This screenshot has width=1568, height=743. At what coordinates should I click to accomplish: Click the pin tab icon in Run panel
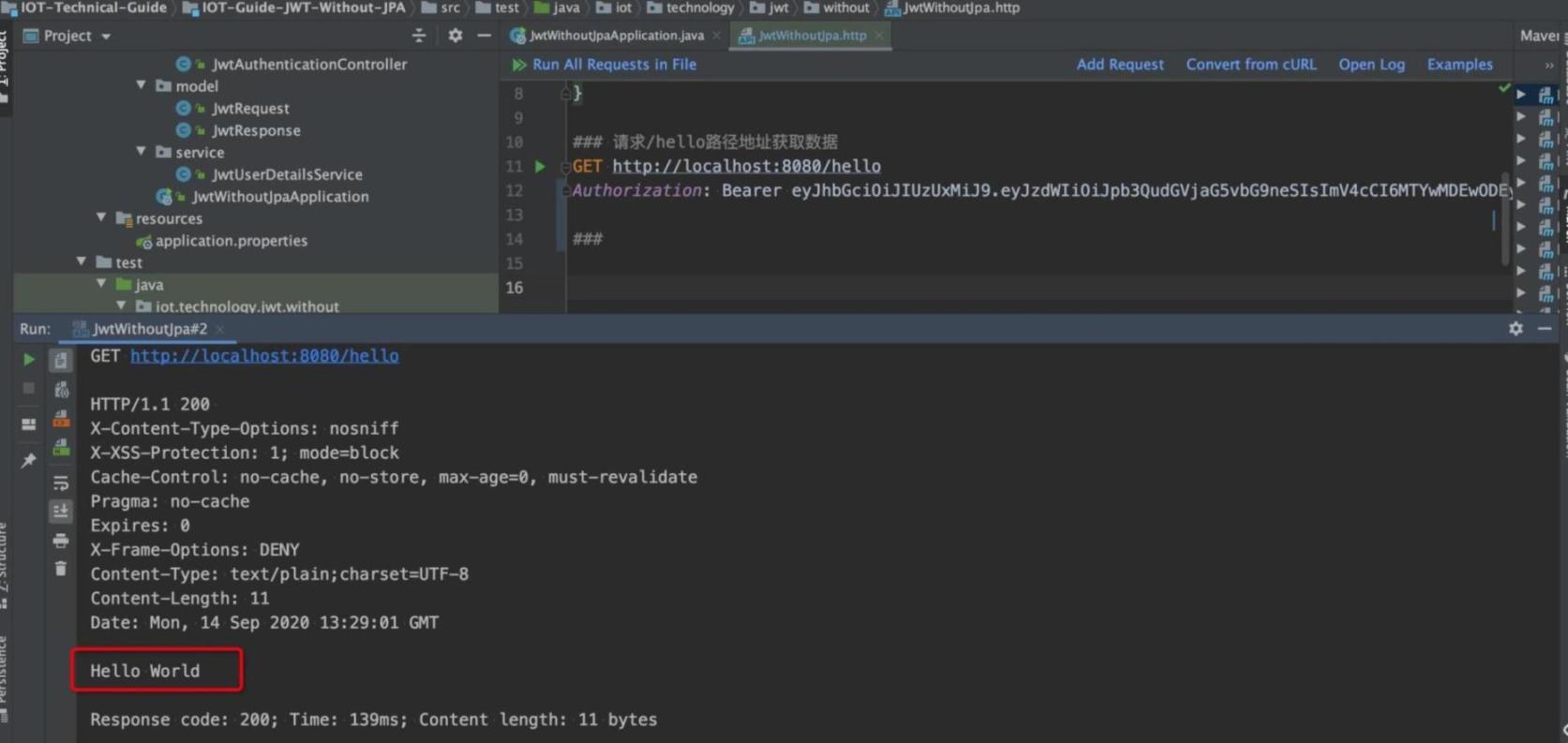[x=29, y=460]
